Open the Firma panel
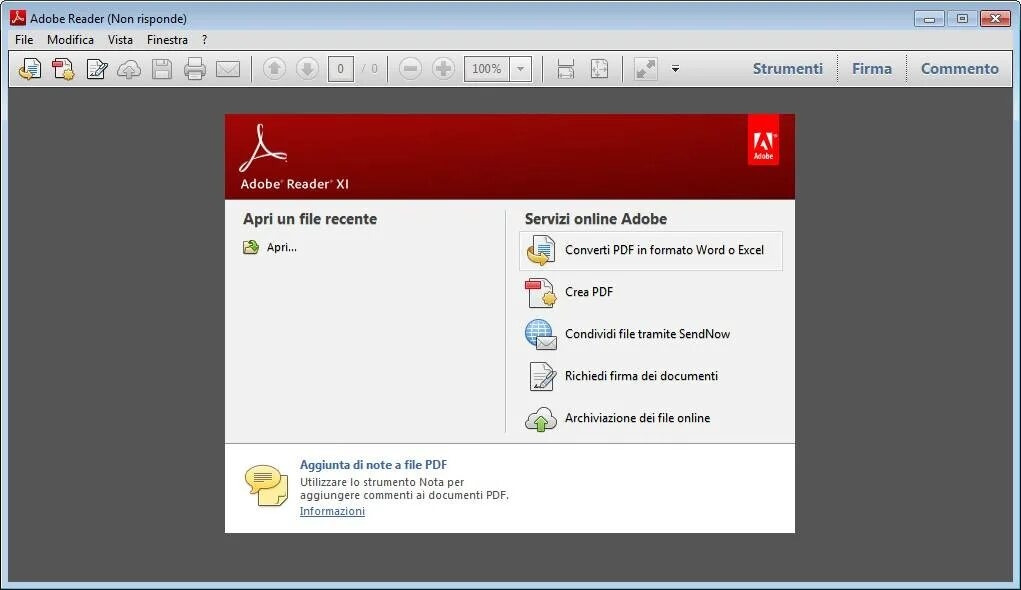Screen dimensions: 1021x590 tap(872, 68)
